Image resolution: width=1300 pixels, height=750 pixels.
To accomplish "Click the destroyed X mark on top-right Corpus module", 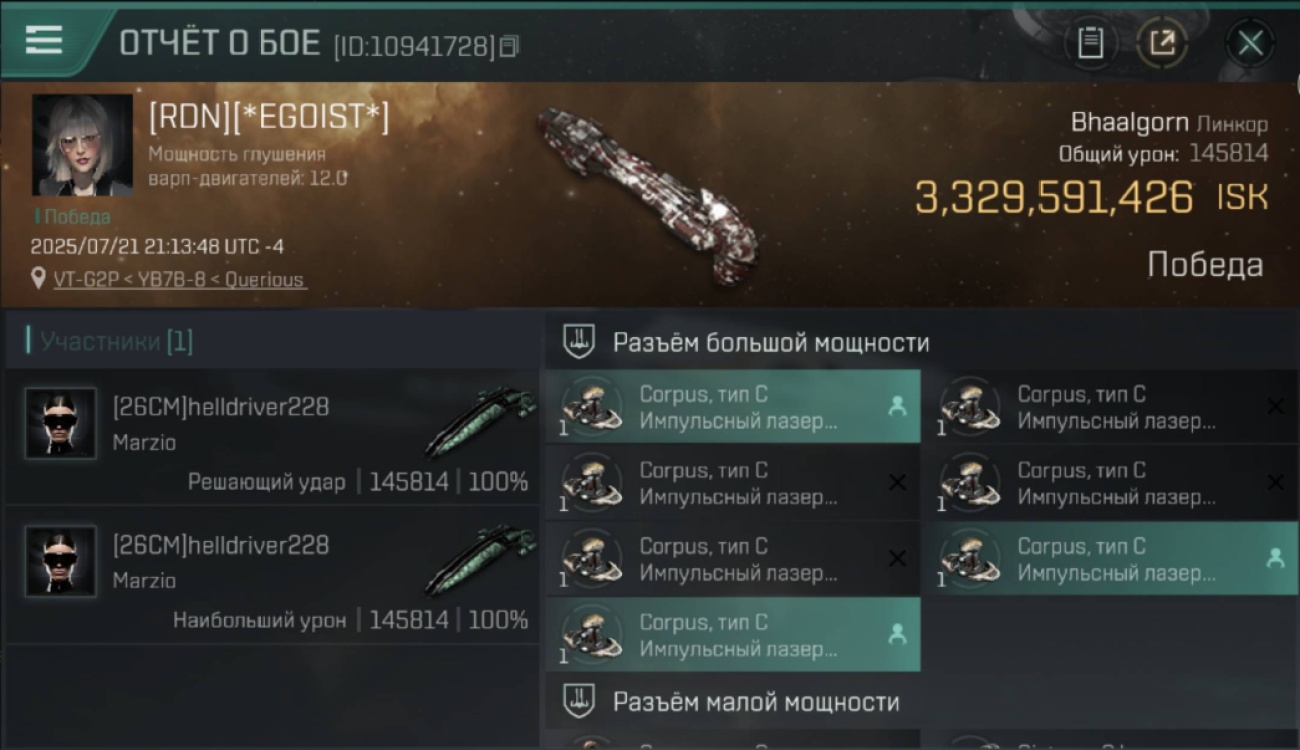I will pyautogui.click(x=1275, y=406).
